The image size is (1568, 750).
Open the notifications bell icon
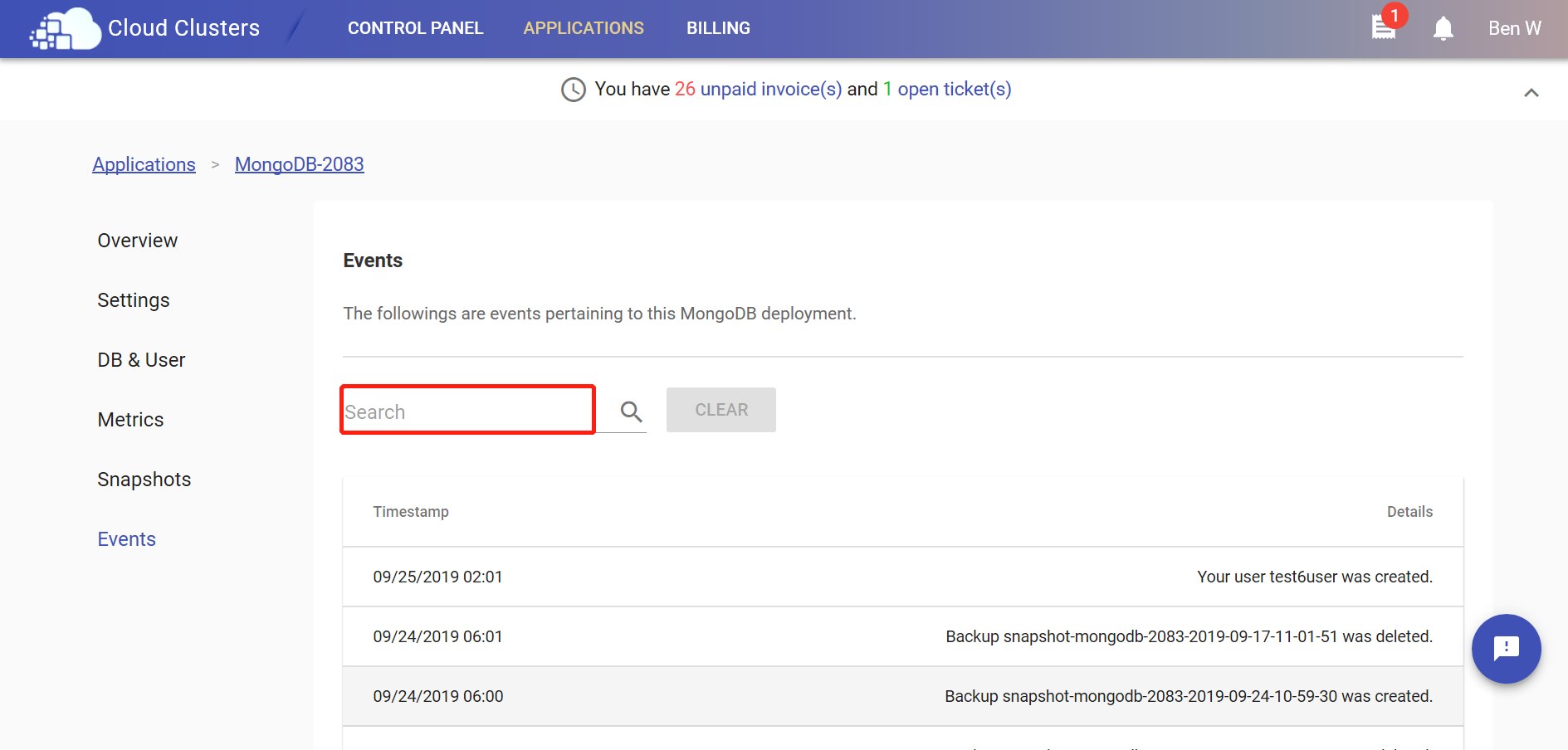point(1443,28)
